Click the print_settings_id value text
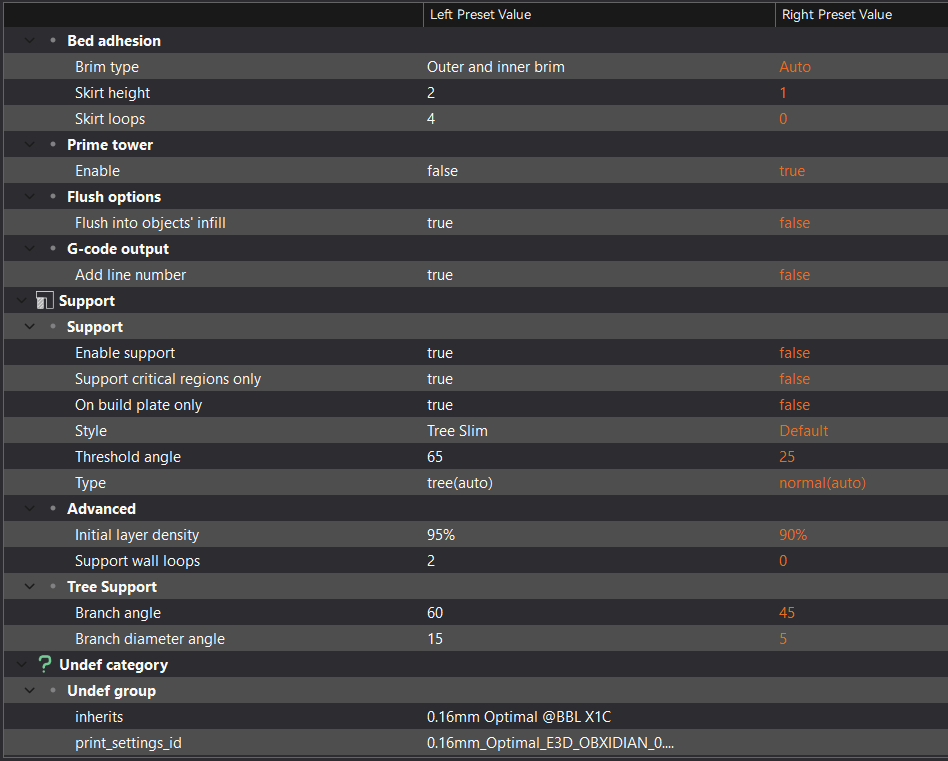 click(550, 743)
